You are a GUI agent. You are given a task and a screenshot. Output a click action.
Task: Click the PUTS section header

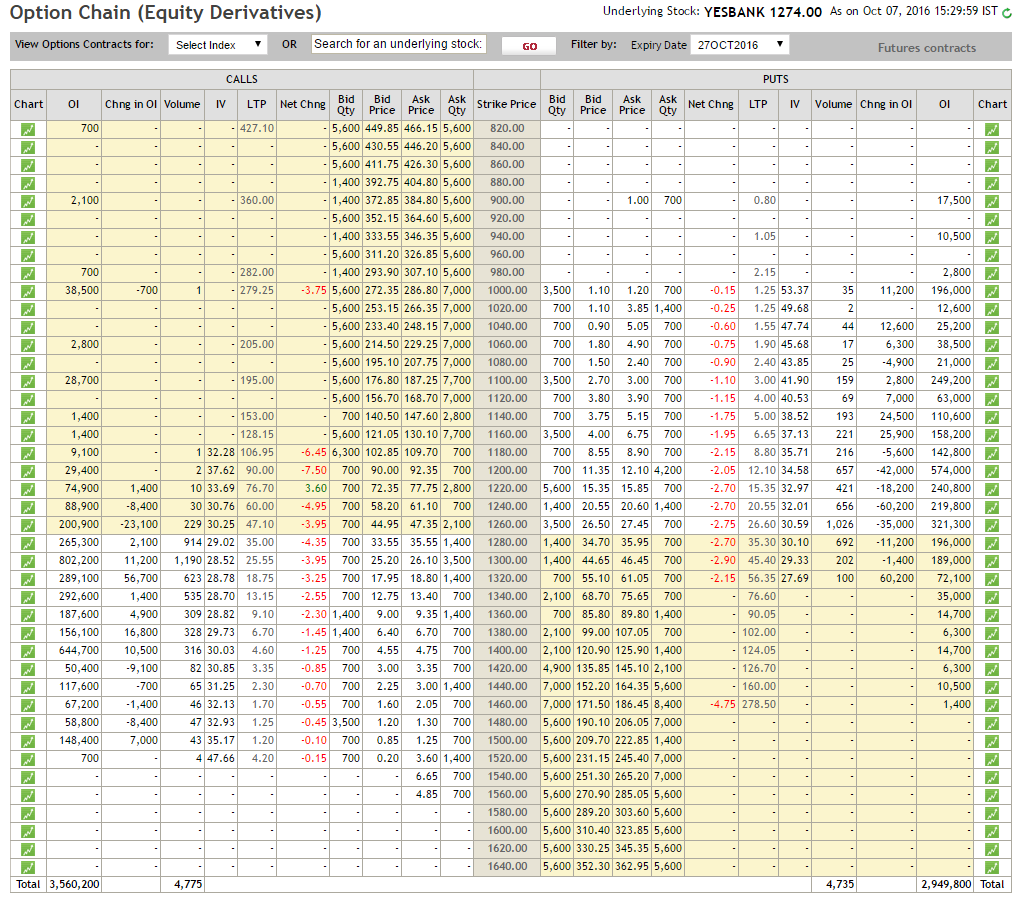point(776,79)
